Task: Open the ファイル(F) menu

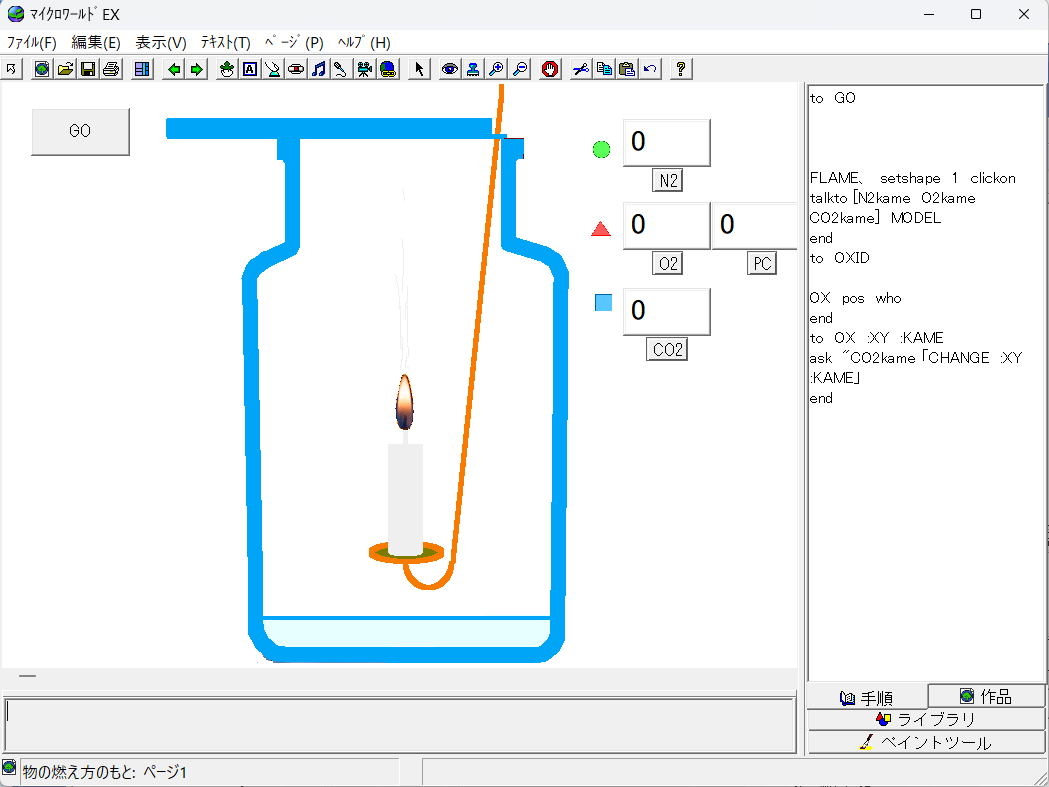Action: click(31, 43)
